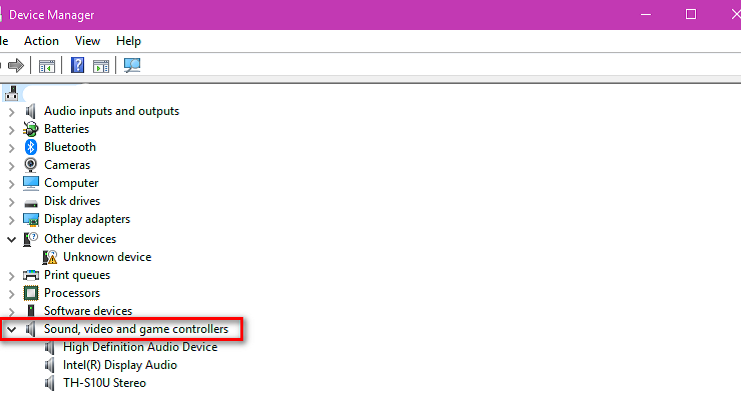This screenshot has width=741, height=400.
Task: Expand the Cameras category
Action: (x=11, y=166)
